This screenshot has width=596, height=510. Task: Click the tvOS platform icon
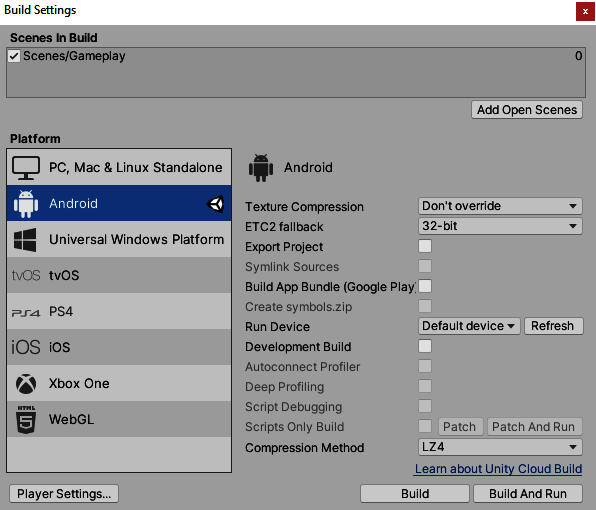(x=26, y=276)
